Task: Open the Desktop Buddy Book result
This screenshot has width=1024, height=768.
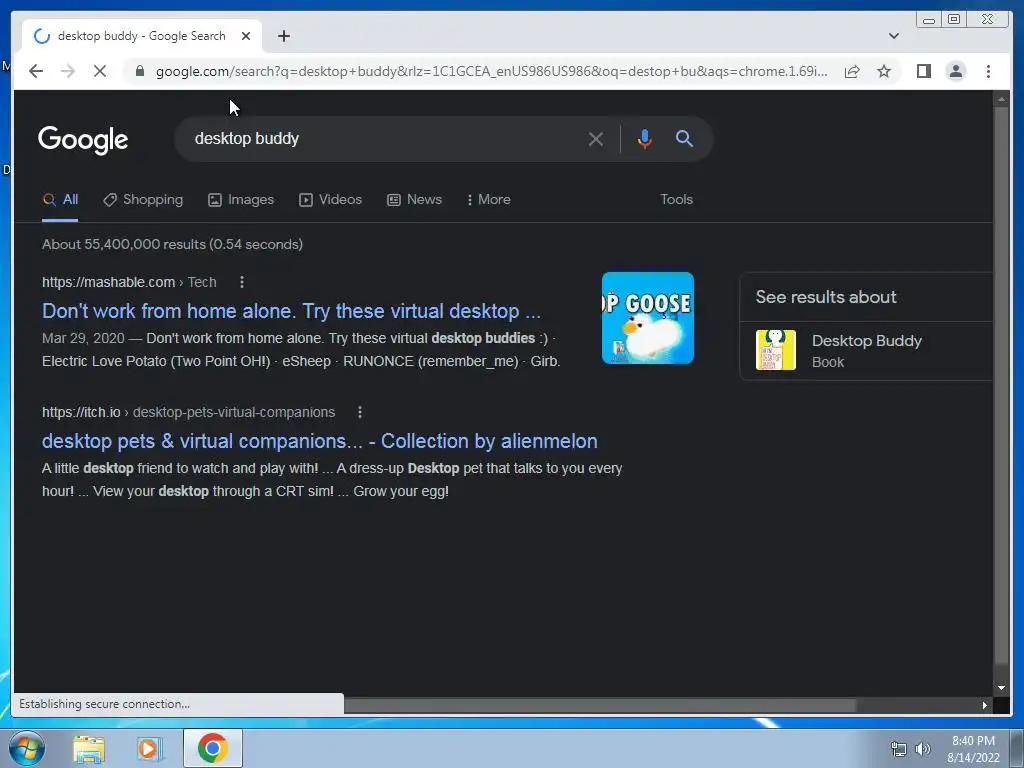Action: (866, 350)
